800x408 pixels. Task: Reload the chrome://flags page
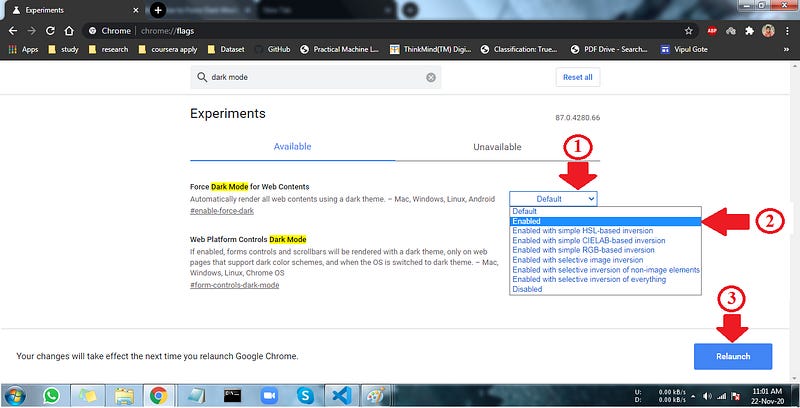[50, 31]
